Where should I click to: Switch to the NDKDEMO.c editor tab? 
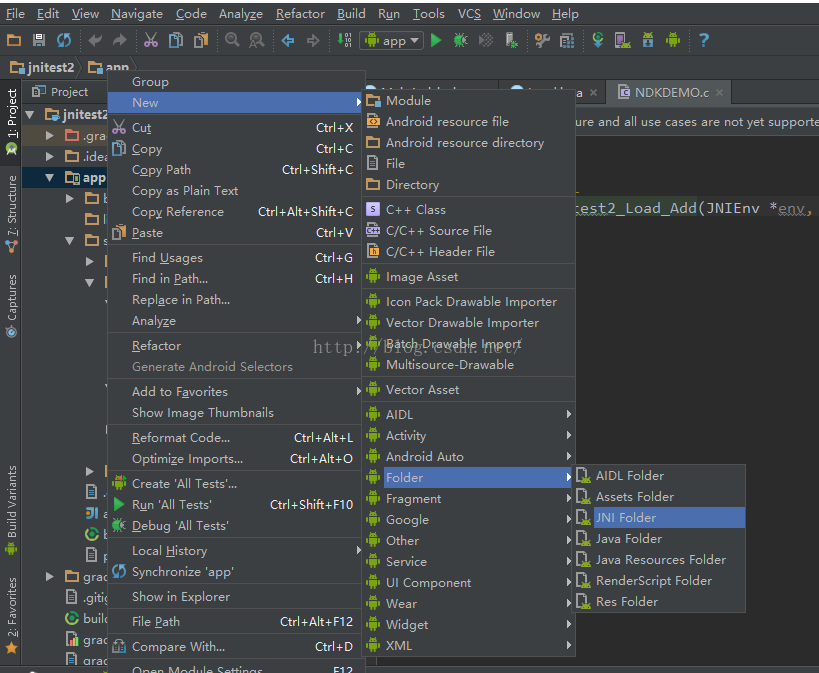[x=670, y=92]
